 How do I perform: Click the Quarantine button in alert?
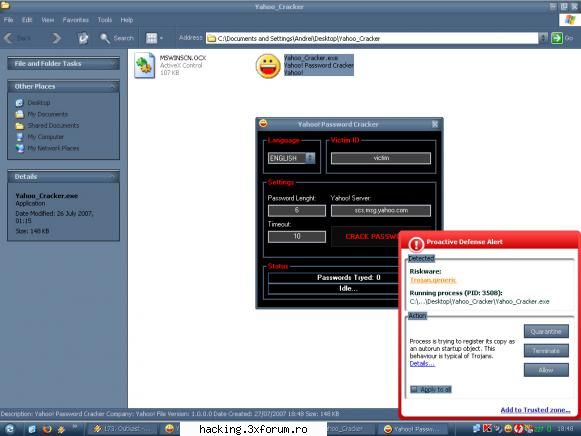point(546,331)
